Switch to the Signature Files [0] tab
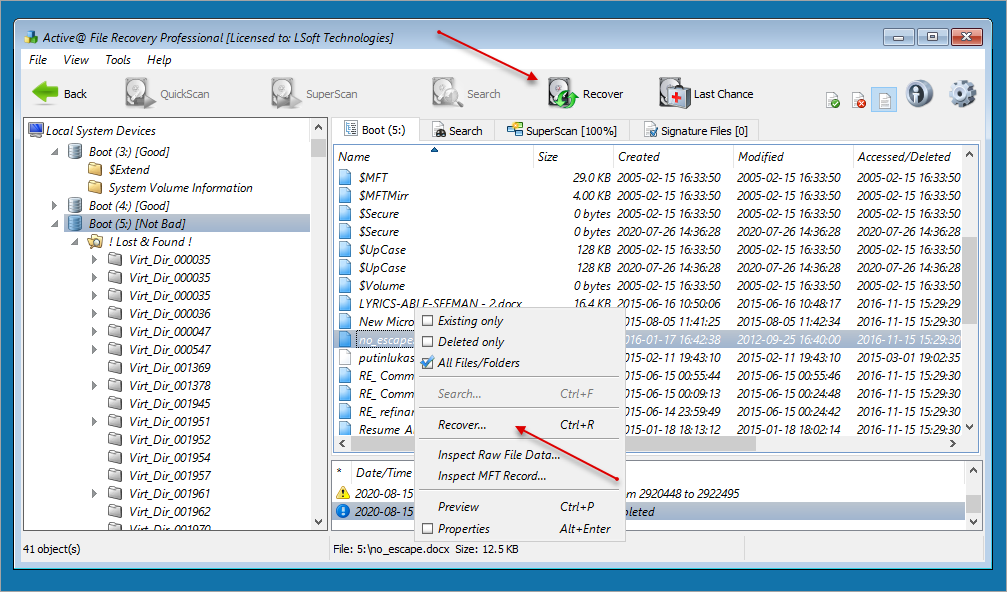Screen dimensions: 1007x592 point(696,130)
